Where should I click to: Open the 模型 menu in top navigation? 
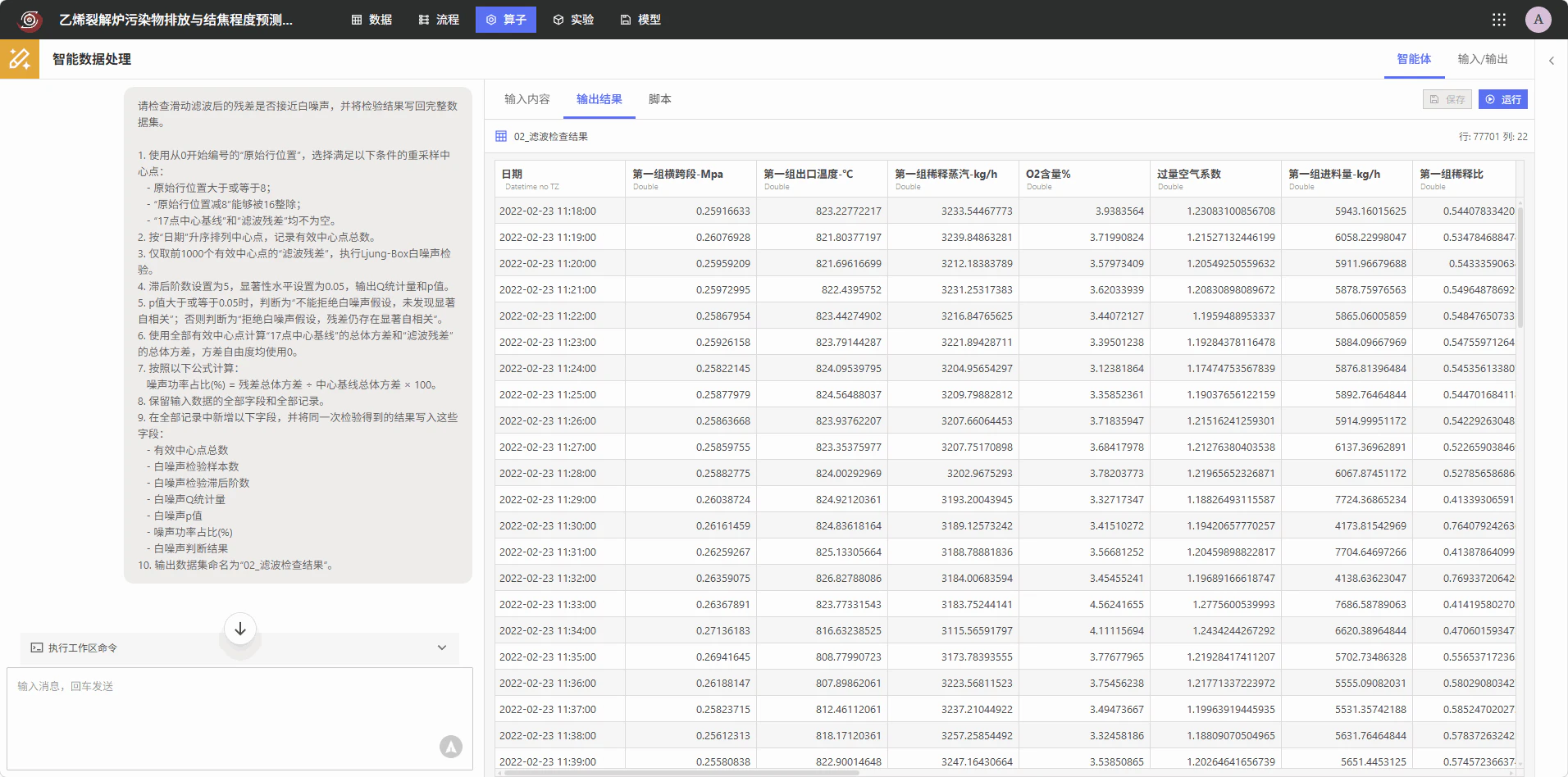pyautogui.click(x=640, y=20)
